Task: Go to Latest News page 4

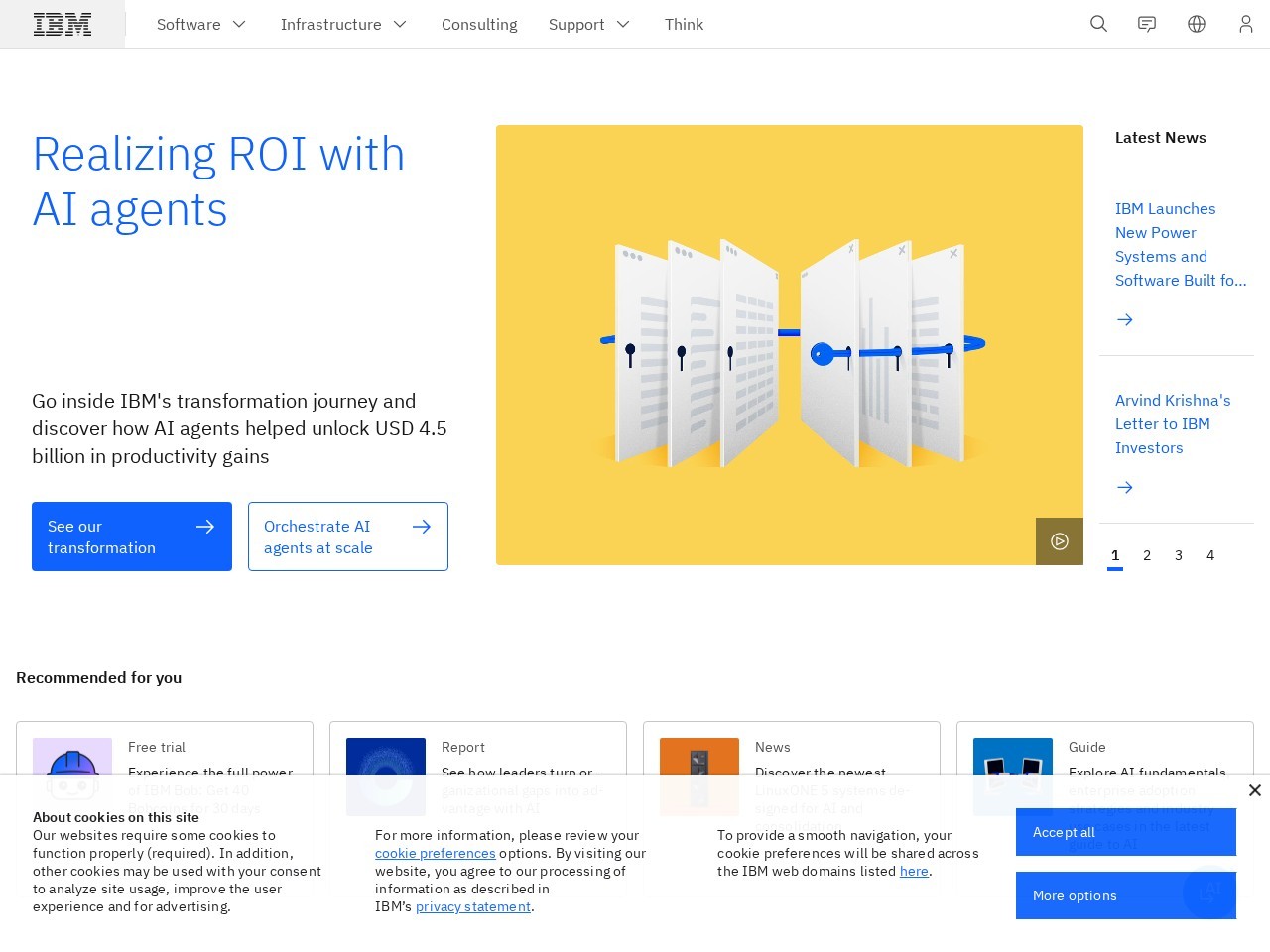Action: click(1210, 556)
